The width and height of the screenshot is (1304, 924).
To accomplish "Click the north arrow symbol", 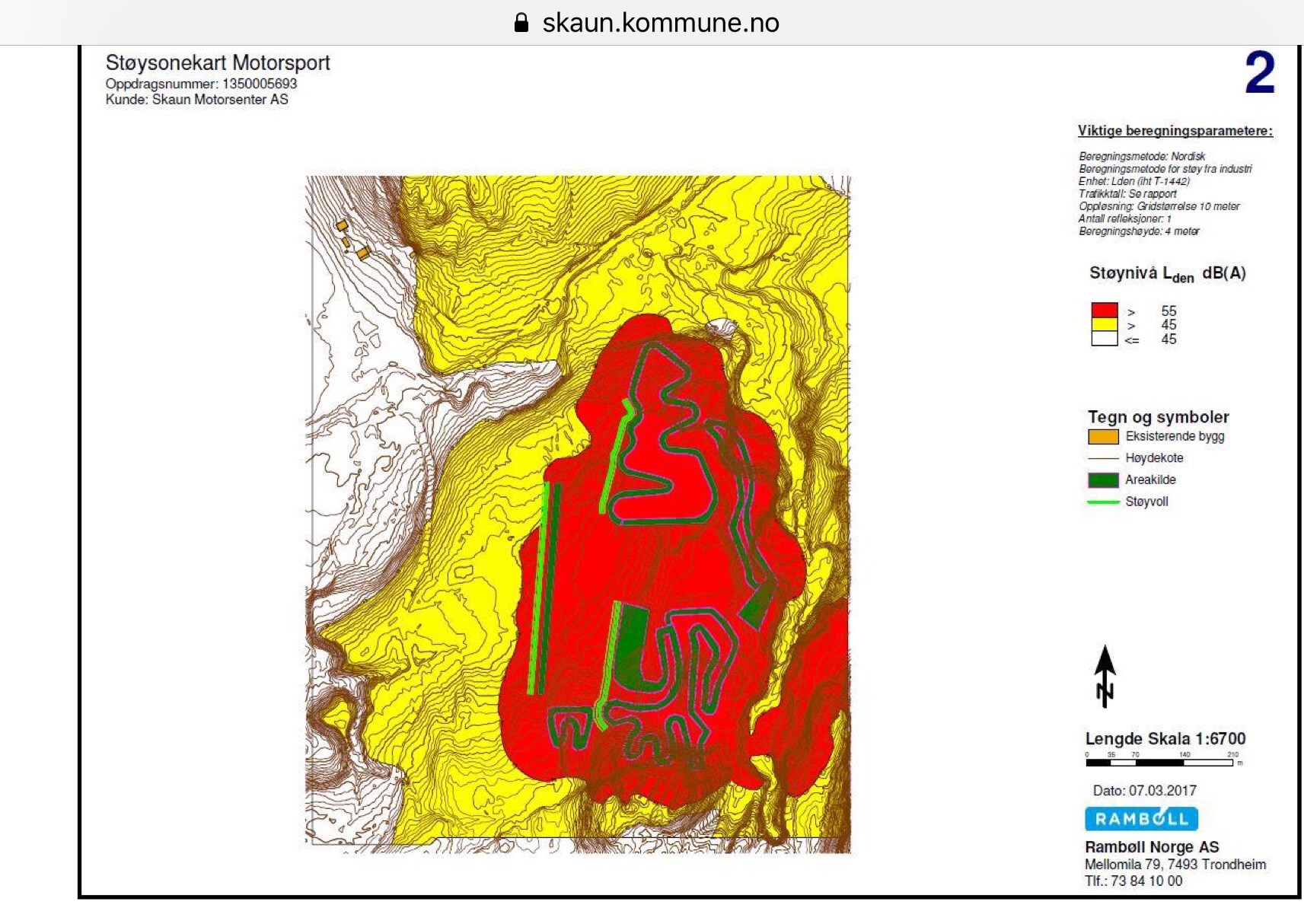I will point(1105,676).
